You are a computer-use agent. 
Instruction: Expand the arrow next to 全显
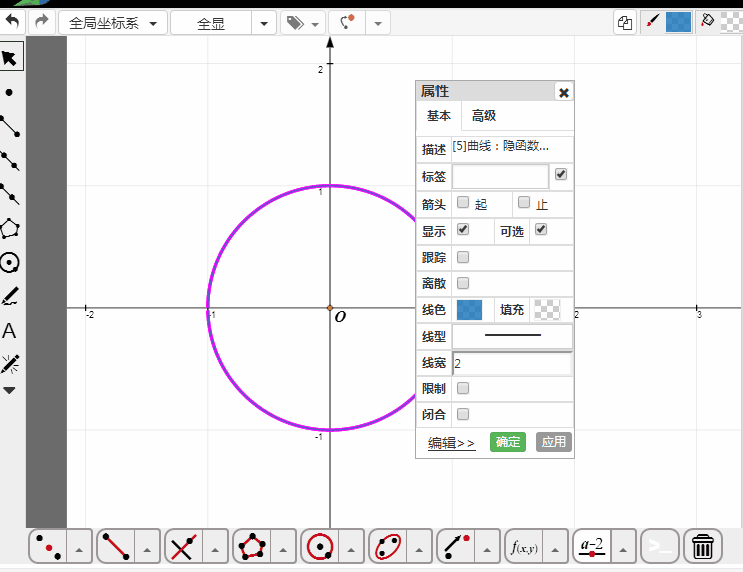tap(264, 23)
